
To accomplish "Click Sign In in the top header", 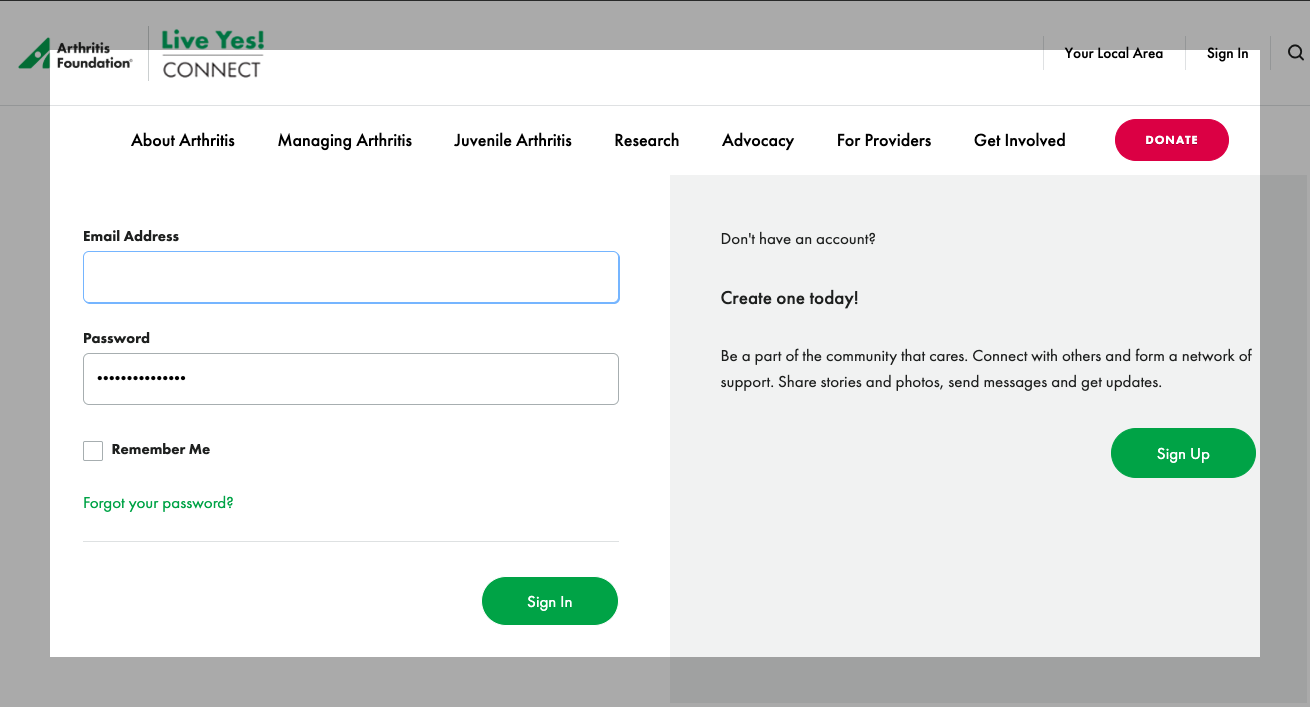I will [1227, 54].
